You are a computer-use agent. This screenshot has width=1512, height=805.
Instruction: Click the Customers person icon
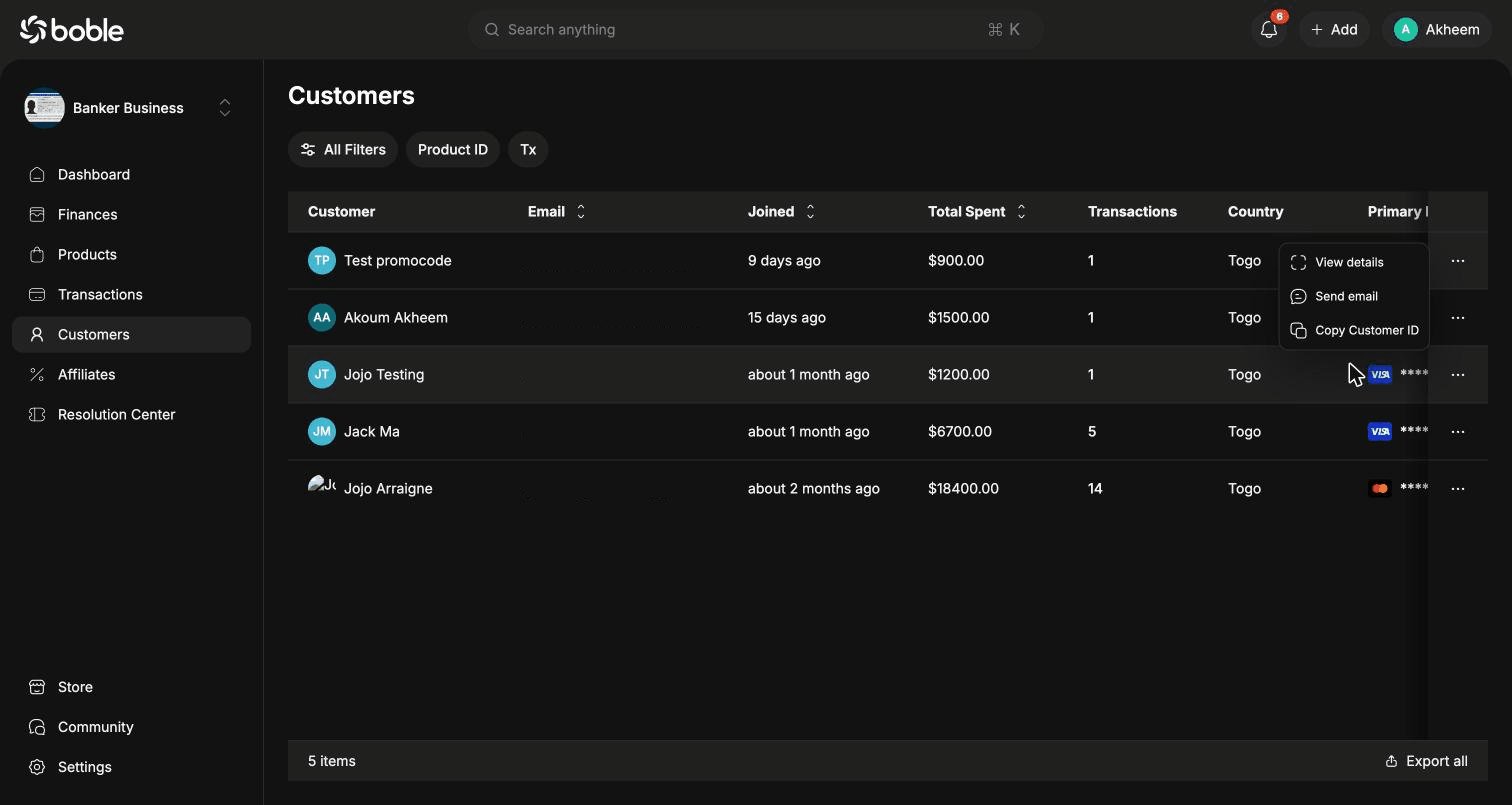tap(37, 334)
